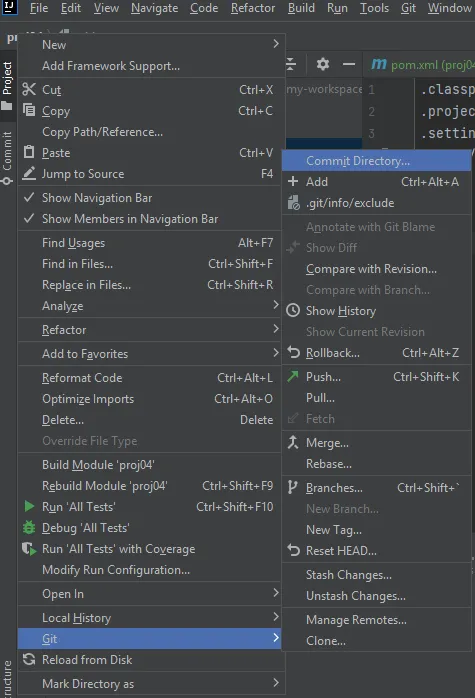The image size is (475, 698).
Task: Click the Branches fork icon
Action: point(292,487)
